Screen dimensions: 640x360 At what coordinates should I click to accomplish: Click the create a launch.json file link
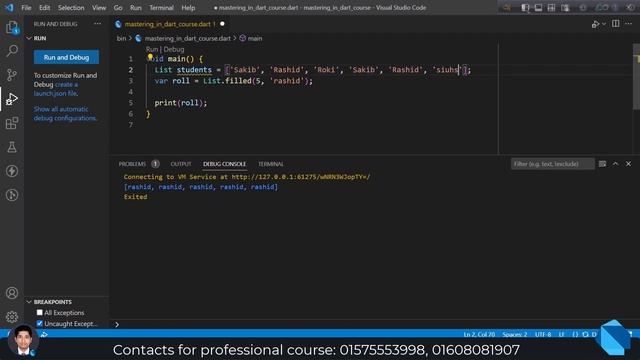pos(56,89)
